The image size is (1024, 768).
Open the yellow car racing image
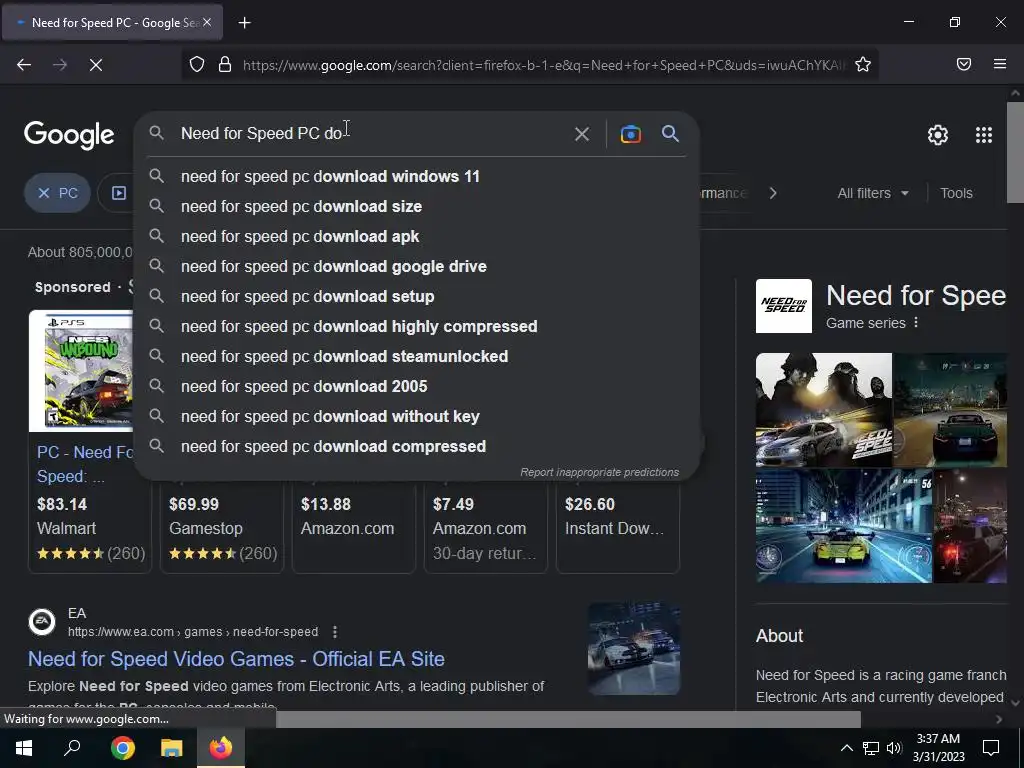844,526
